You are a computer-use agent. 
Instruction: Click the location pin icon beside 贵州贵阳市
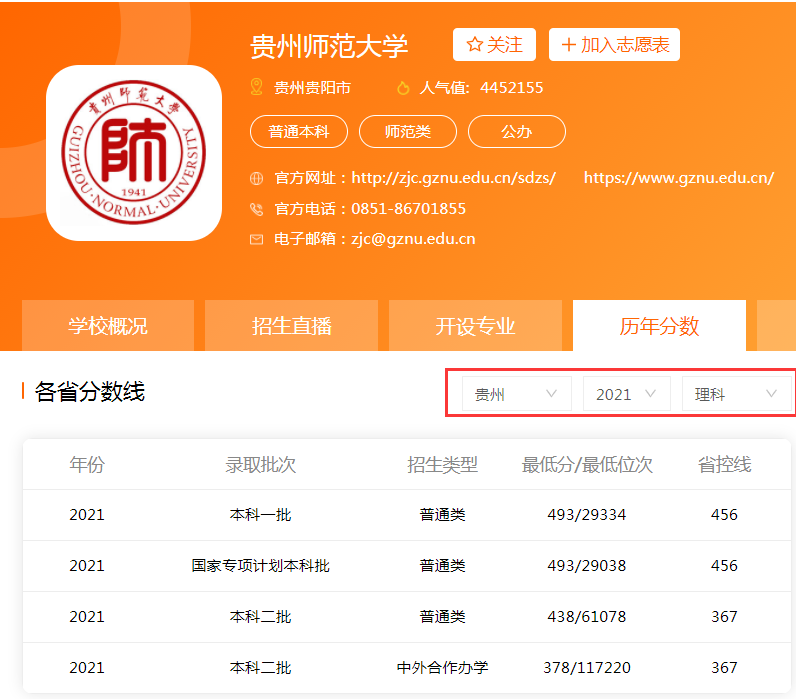[x=256, y=87]
